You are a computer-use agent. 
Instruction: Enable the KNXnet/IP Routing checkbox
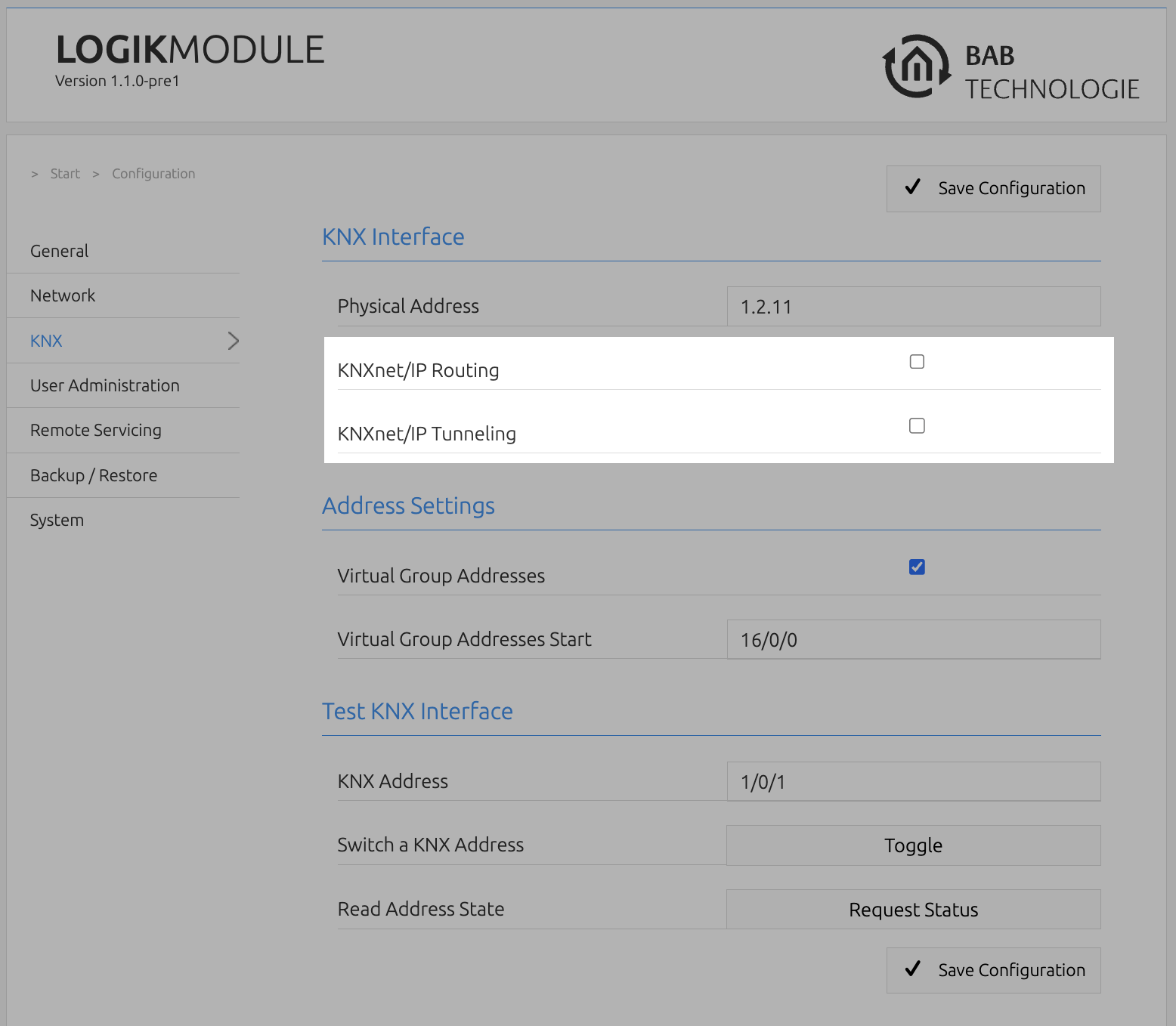[x=917, y=362]
